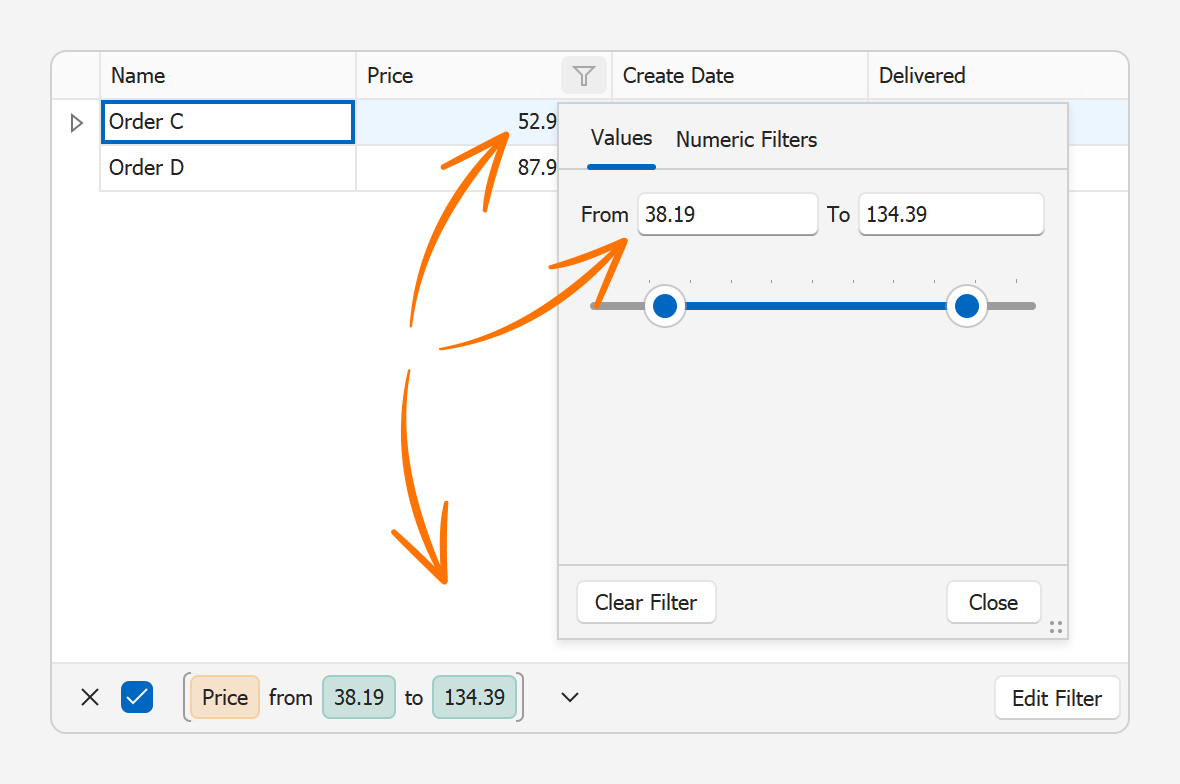Sort by the Name column header
Screen dimensions: 1180x784
pyautogui.click(x=228, y=76)
